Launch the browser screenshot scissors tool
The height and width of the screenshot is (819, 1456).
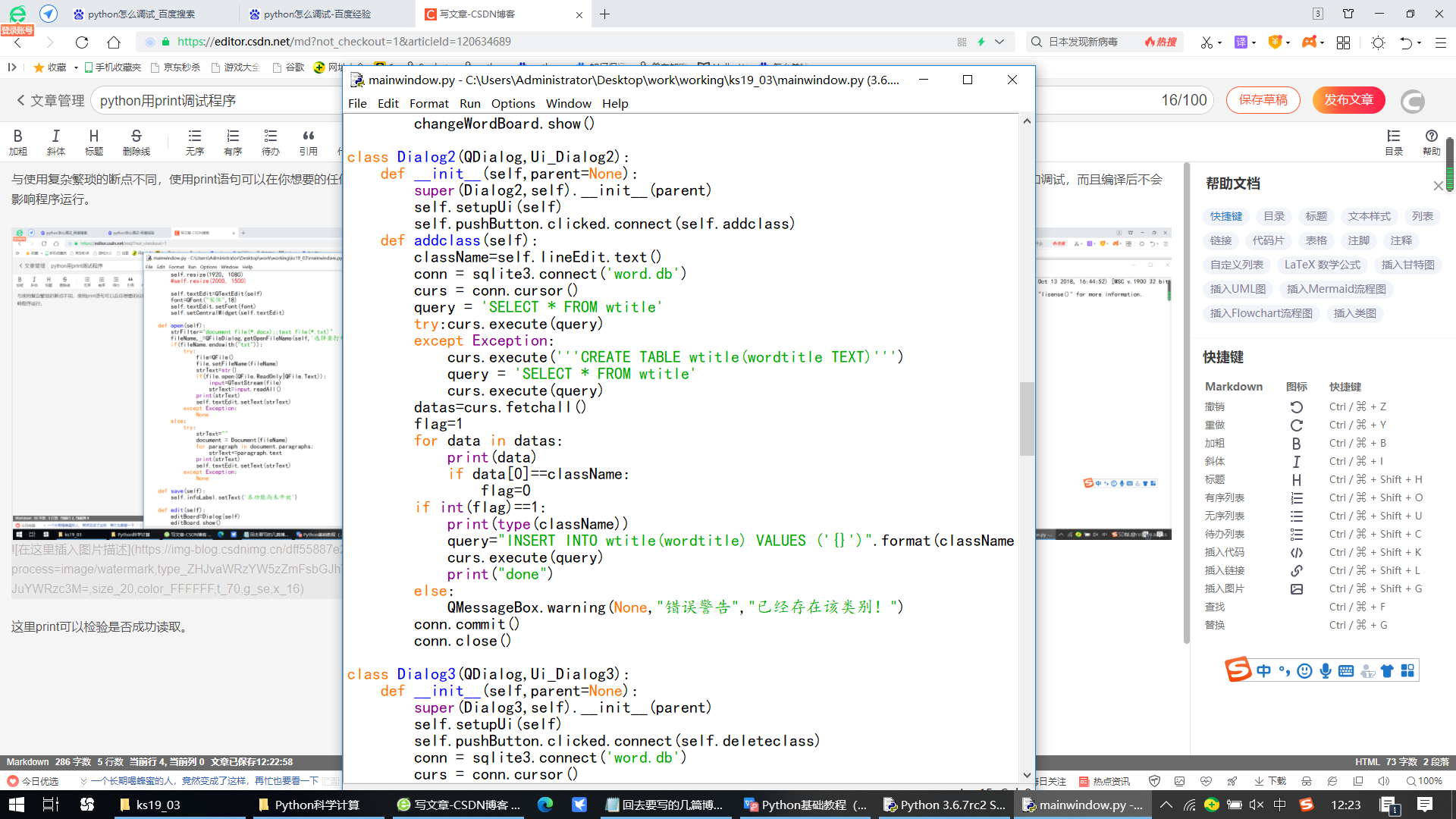point(1206,42)
